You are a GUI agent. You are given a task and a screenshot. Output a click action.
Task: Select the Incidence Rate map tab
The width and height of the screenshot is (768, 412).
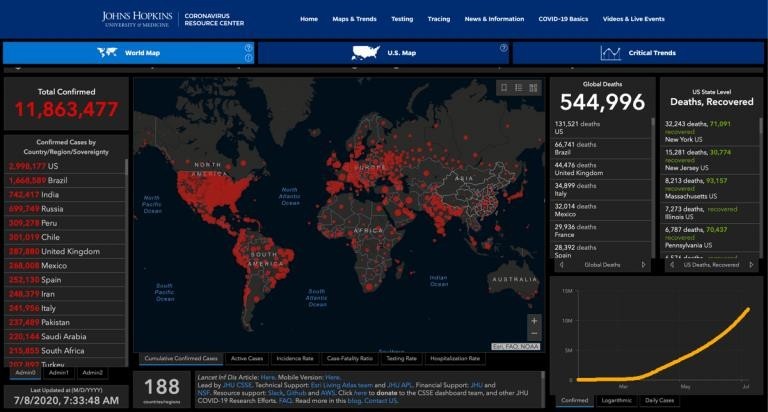[295, 359]
